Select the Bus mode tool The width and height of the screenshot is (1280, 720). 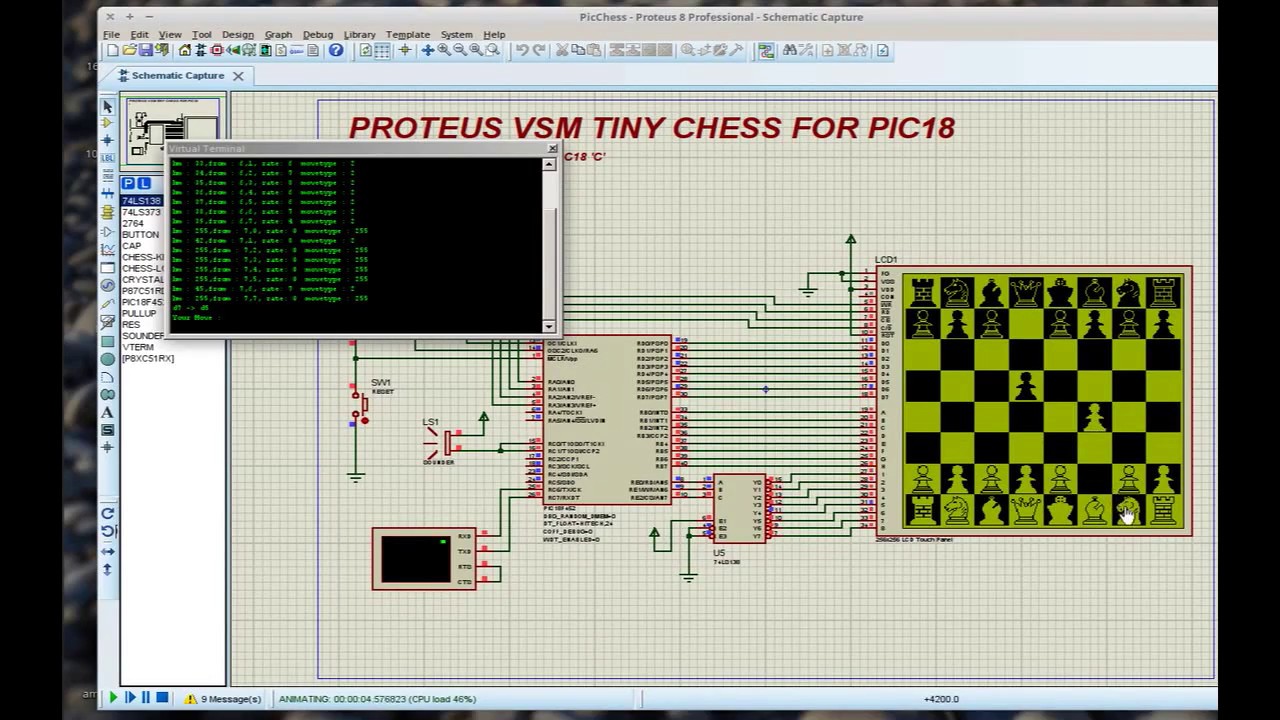107,193
